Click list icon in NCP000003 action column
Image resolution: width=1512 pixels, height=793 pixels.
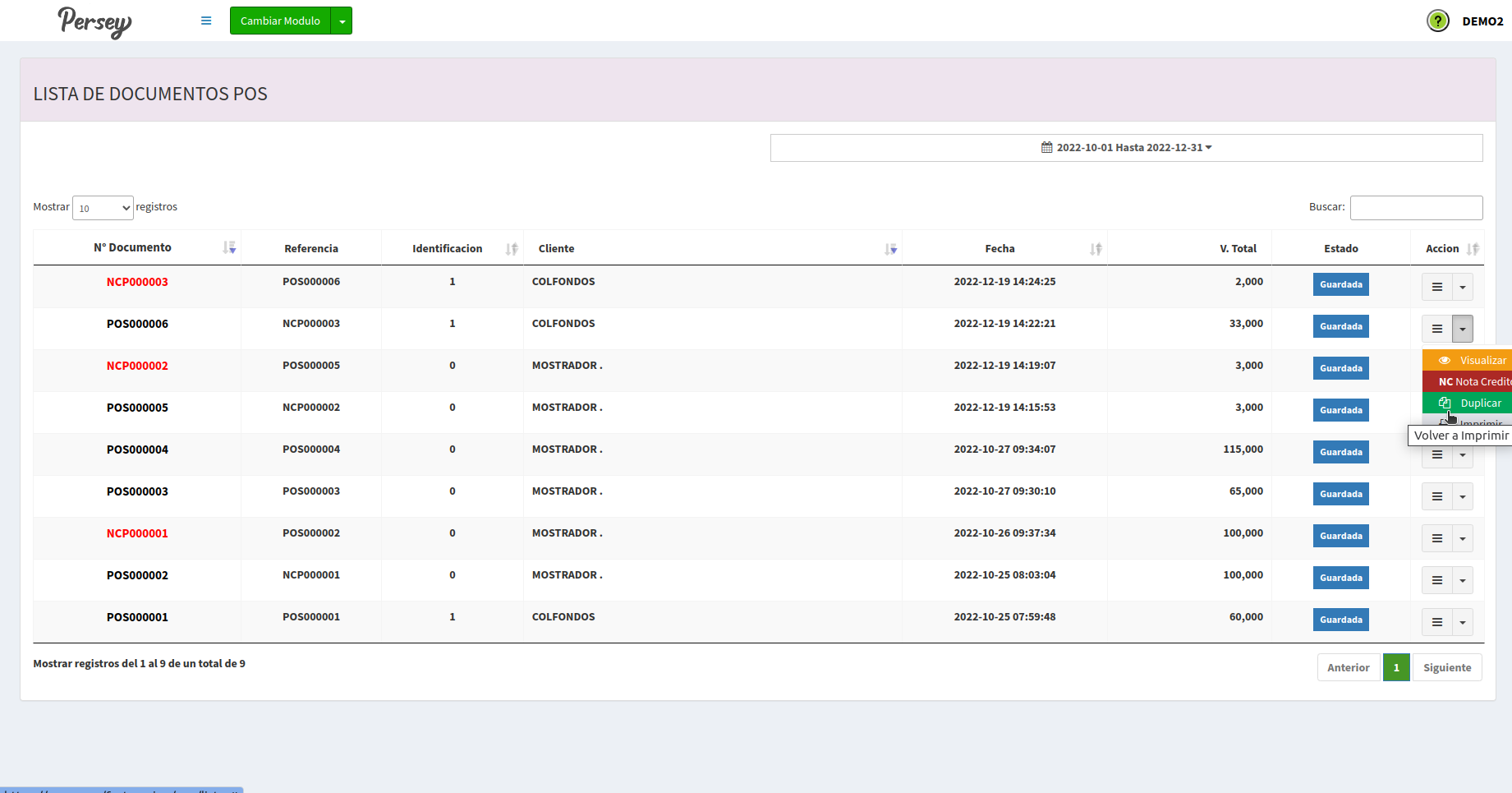pyautogui.click(x=1436, y=287)
